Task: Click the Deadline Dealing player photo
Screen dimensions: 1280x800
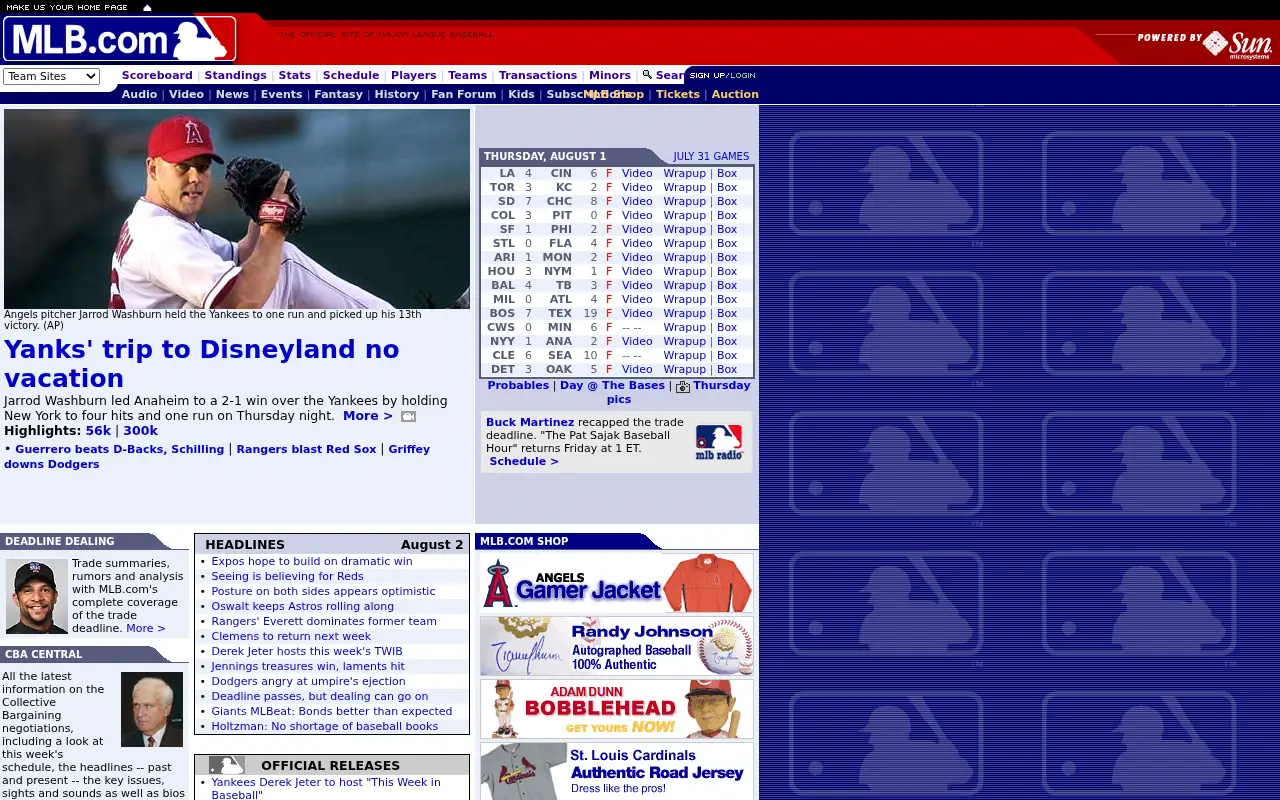Action: click(37, 596)
